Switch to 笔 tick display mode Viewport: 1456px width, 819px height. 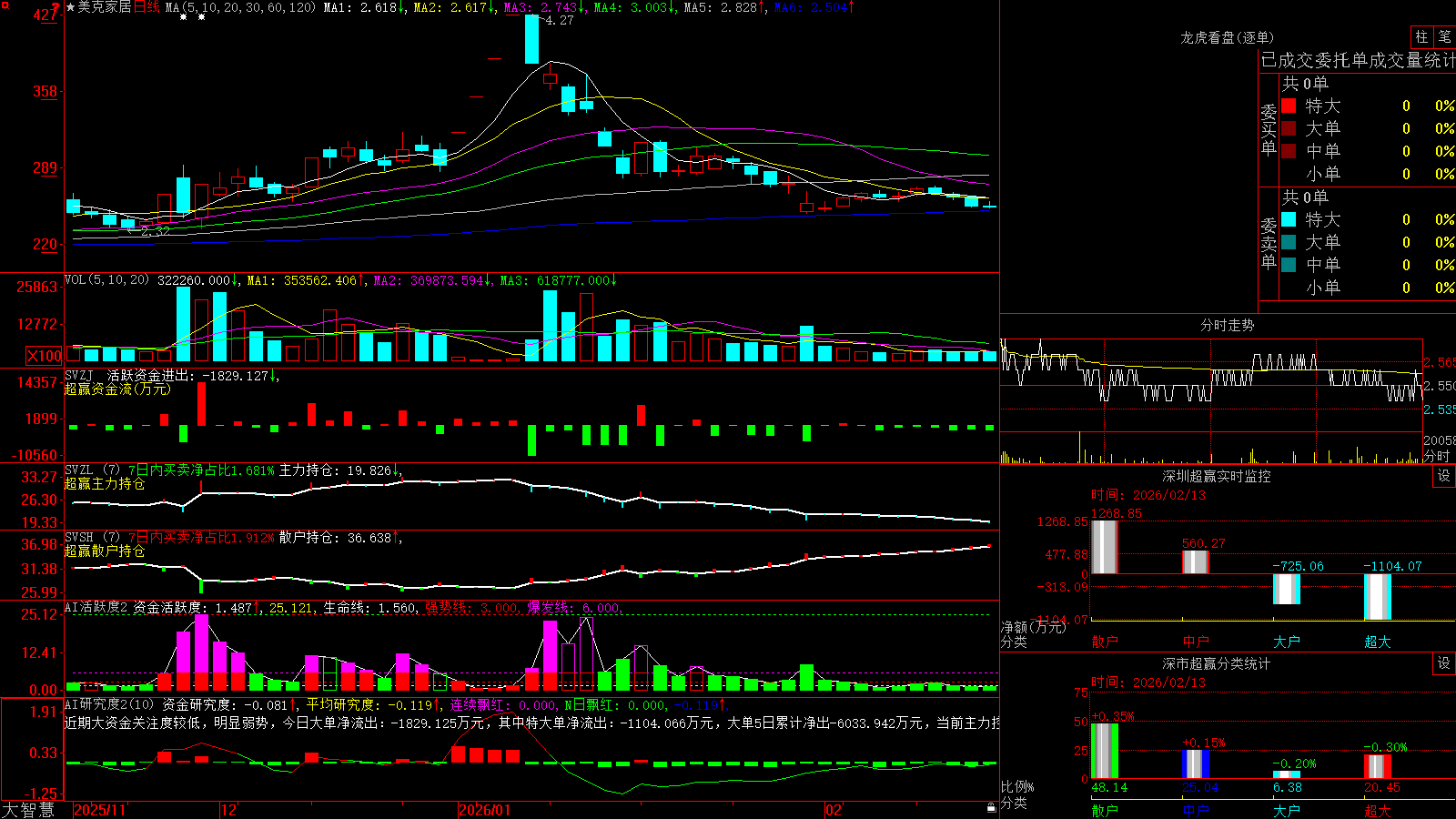coord(1445,36)
